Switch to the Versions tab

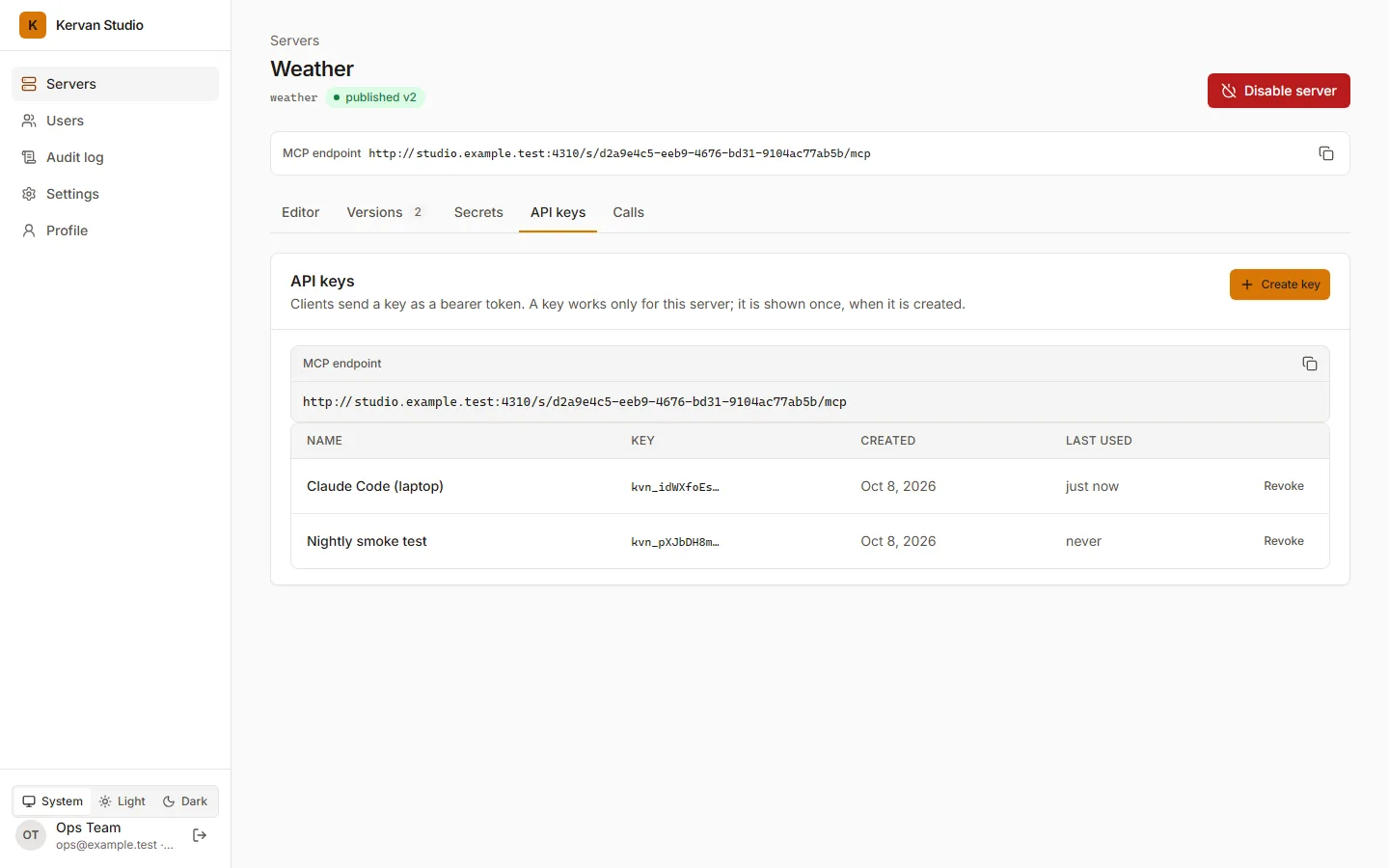(x=385, y=212)
